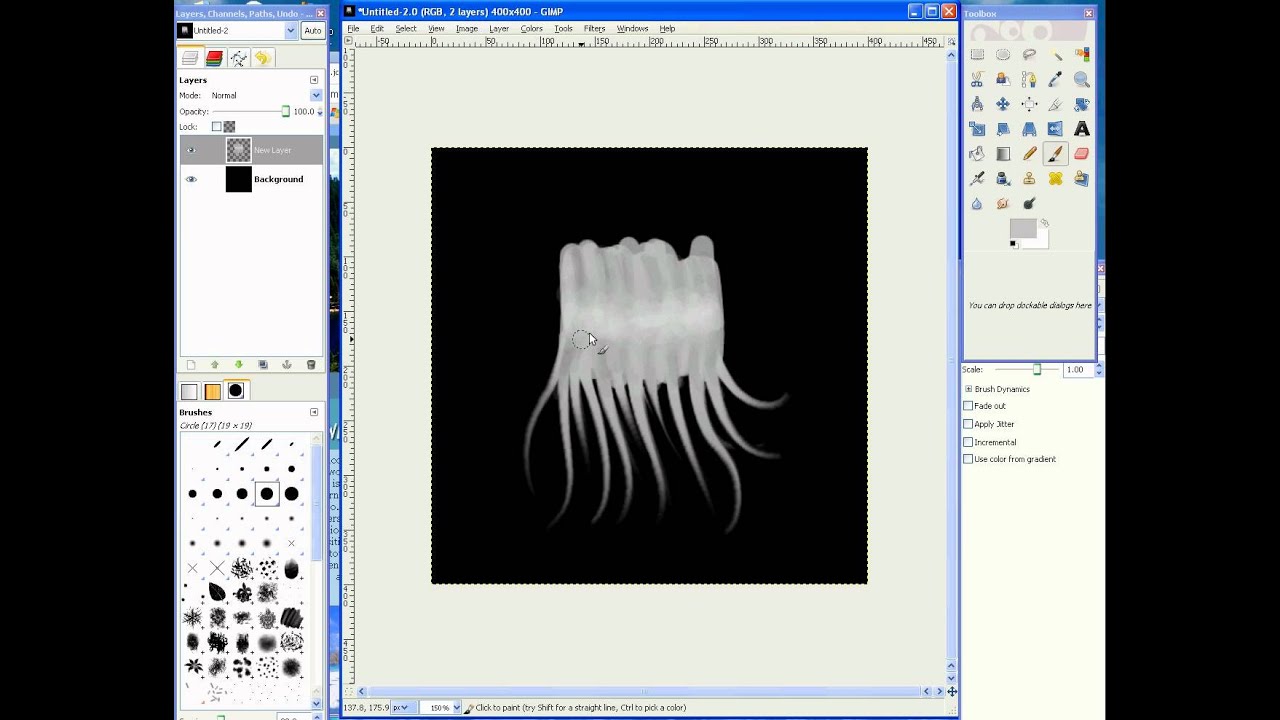The image size is (1280, 720).
Task: Select the Heal tool
Action: pos(1055,178)
